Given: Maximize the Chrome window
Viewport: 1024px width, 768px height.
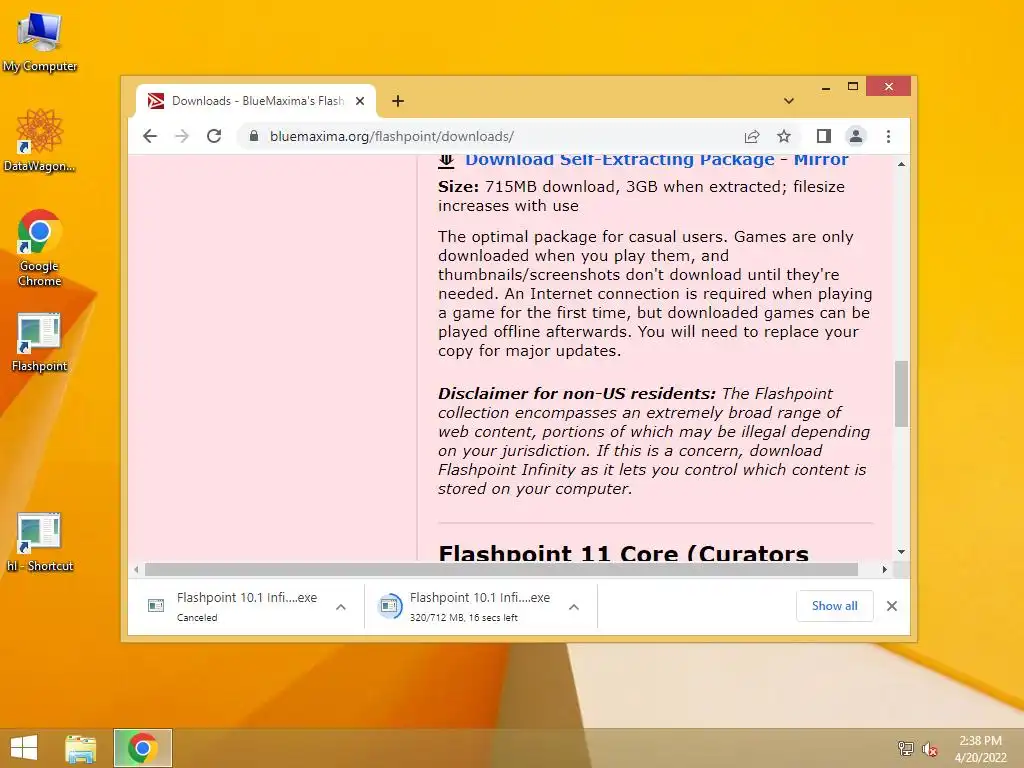Looking at the screenshot, I should point(853,87).
